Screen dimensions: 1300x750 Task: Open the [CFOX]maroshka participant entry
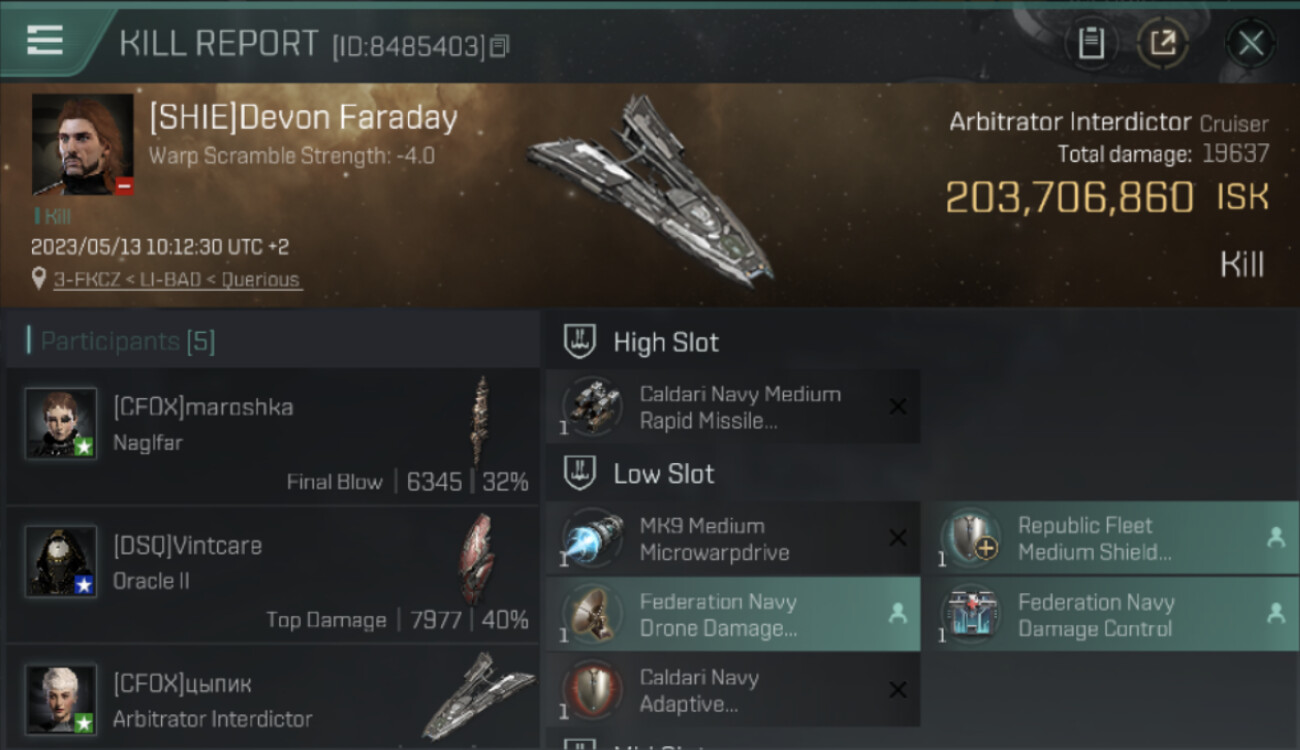(272, 435)
